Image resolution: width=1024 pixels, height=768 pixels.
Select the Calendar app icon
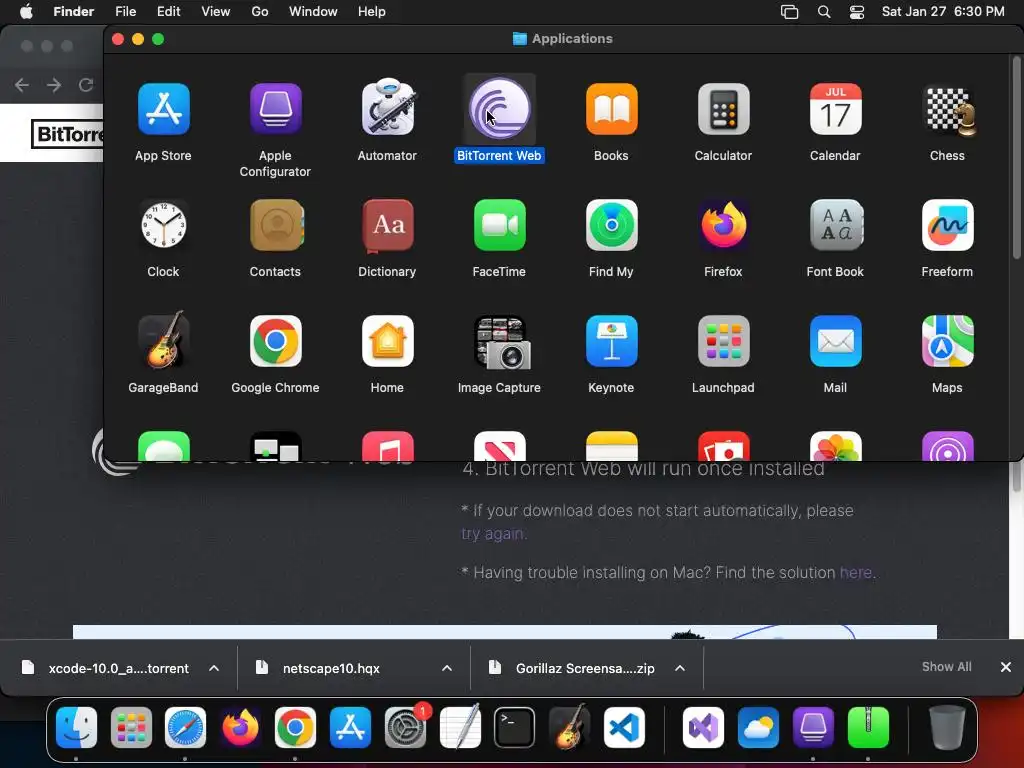tap(835, 109)
